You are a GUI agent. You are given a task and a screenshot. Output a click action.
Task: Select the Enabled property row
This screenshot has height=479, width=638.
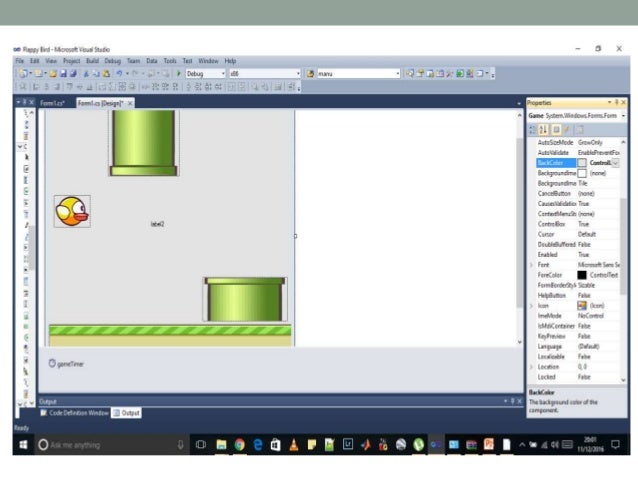pos(578,255)
